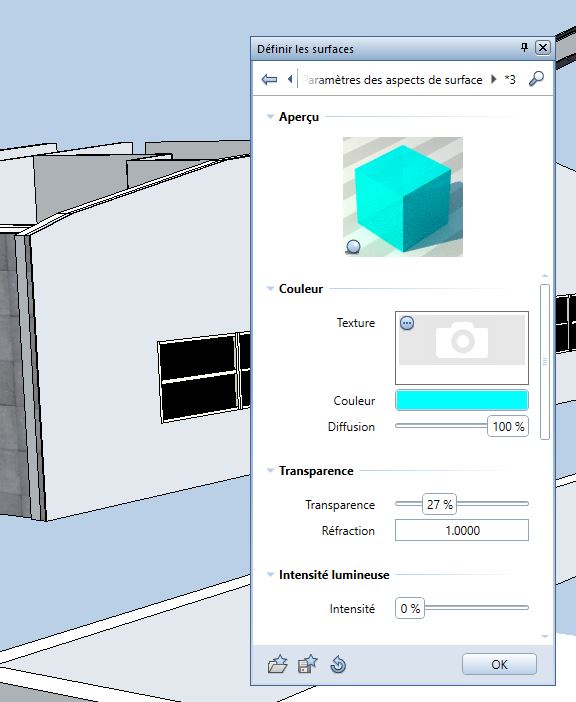Close the Définir les surfaces panel

pos(542,47)
